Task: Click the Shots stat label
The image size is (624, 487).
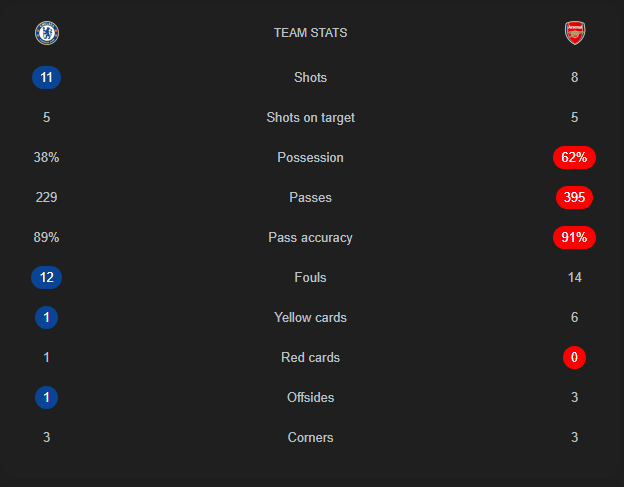Action: [x=311, y=77]
